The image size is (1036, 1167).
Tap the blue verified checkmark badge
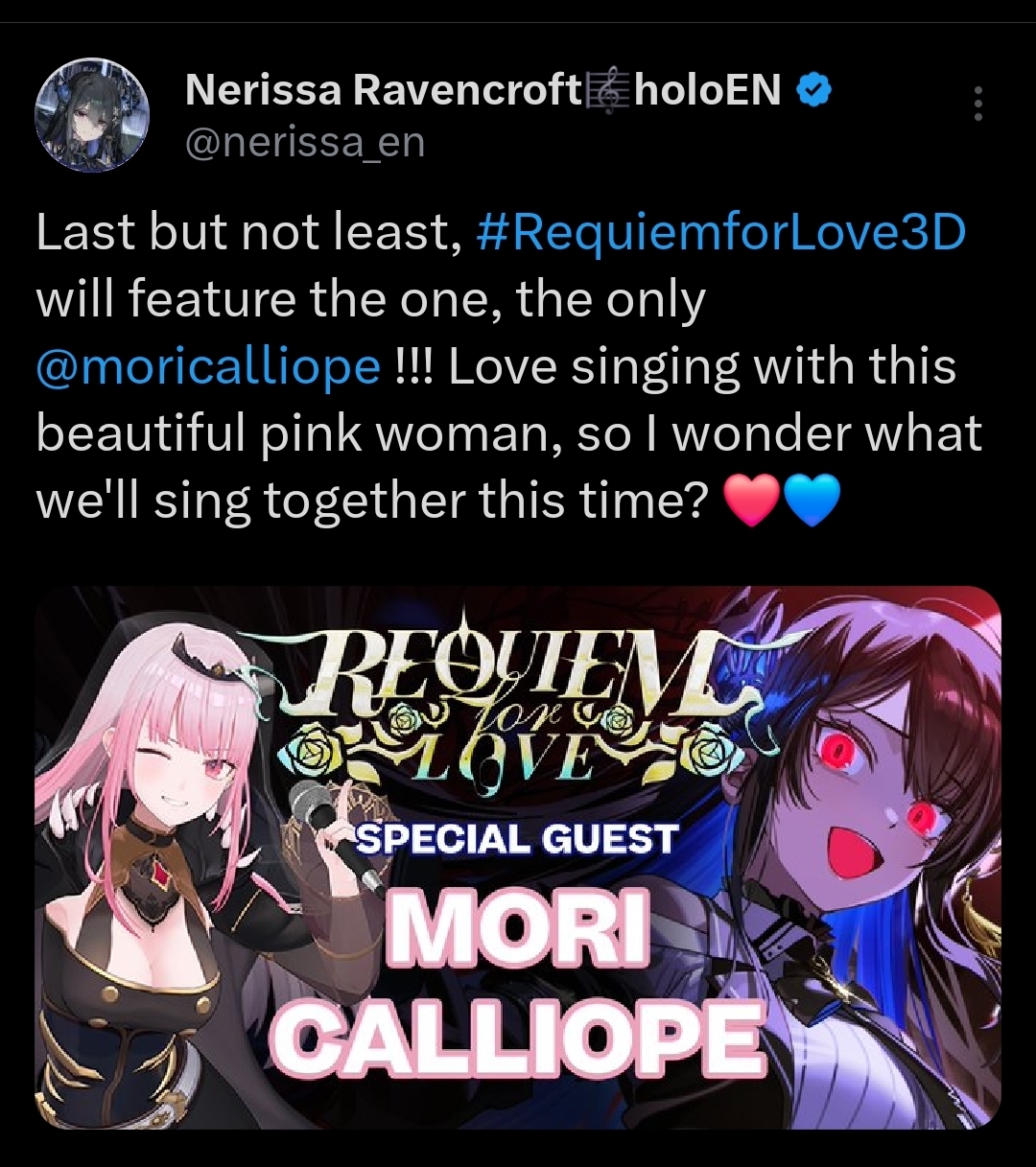pos(814,91)
